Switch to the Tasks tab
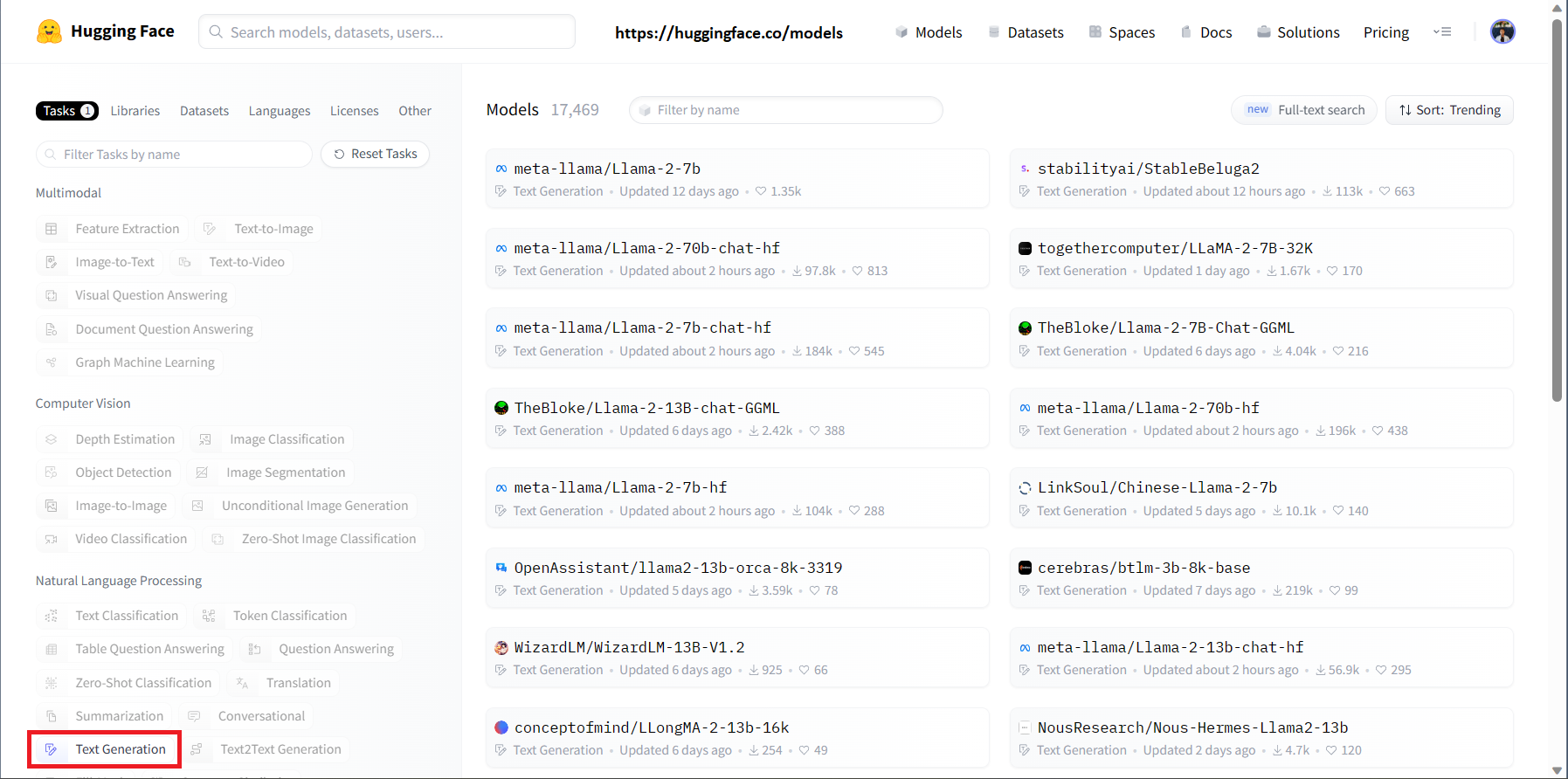 point(67,111)
